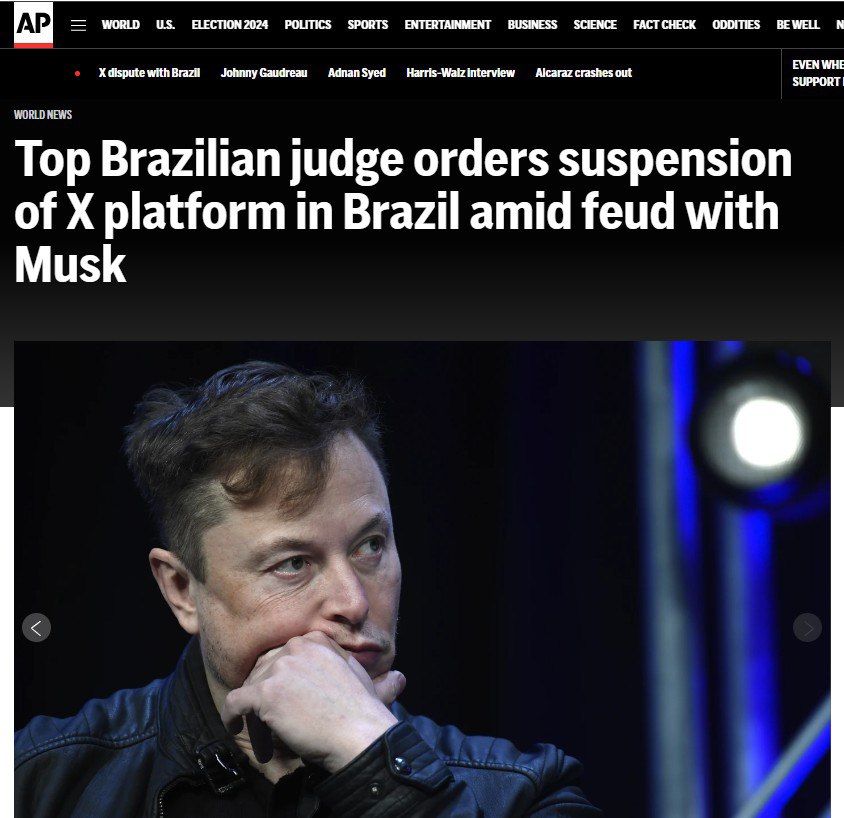Screen dimensions: 844x818
Task: Open the Elon Musk article photo
Action: coord(422,579)
